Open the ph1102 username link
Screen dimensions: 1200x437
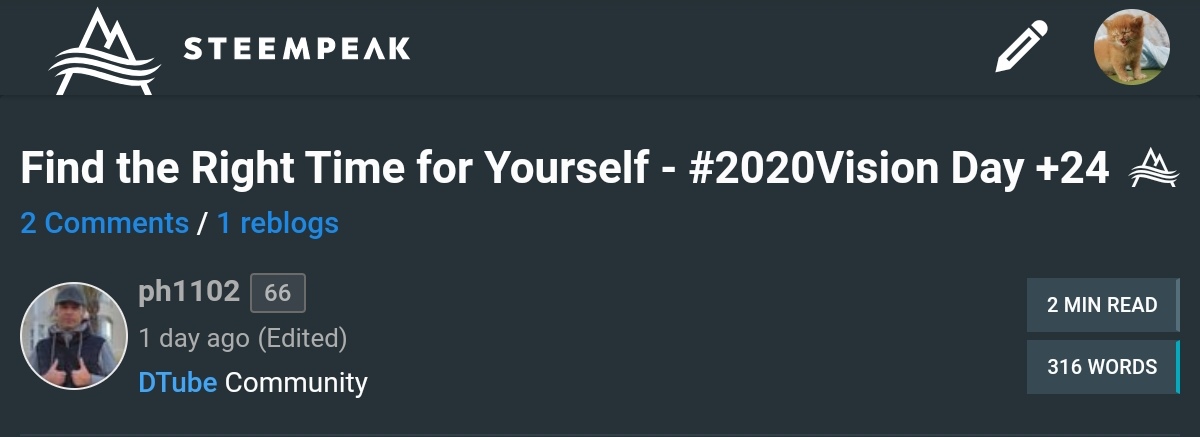pos(189,292)
